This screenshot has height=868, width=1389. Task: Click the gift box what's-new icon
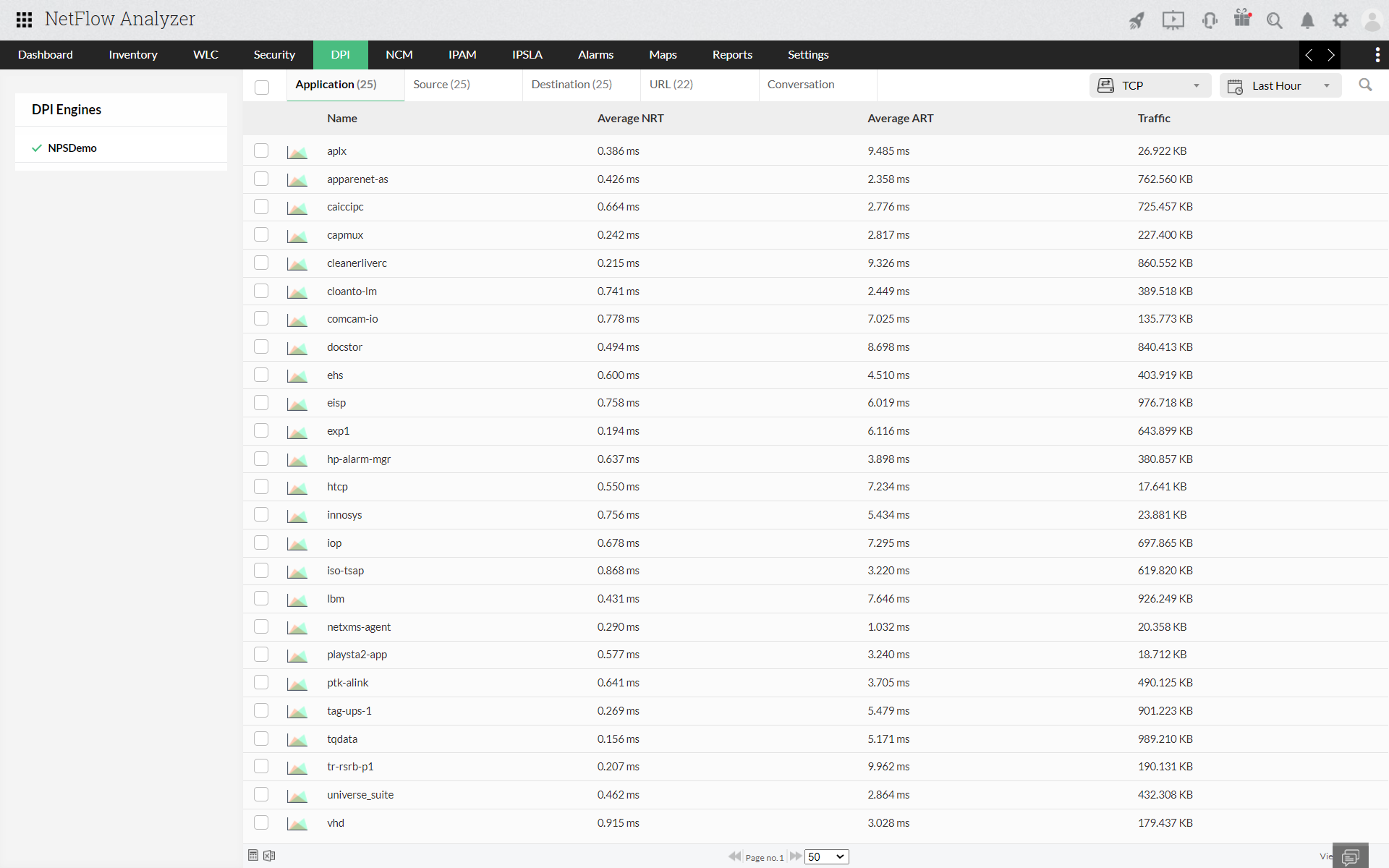coord(1242,18)
